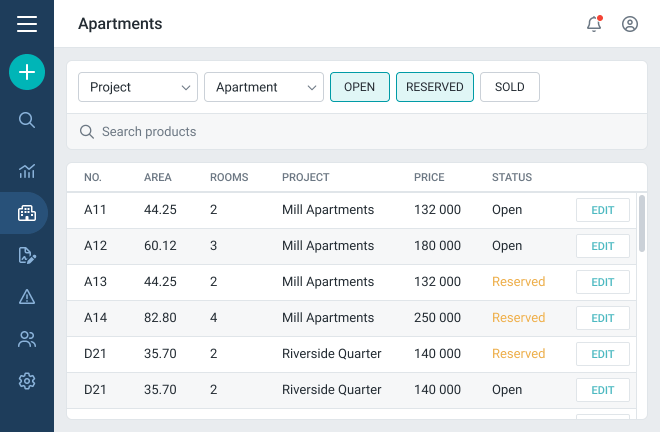Edit apartment A11
Image resolution: width=660 pixels, height=432 pixels.
[603, 210]
